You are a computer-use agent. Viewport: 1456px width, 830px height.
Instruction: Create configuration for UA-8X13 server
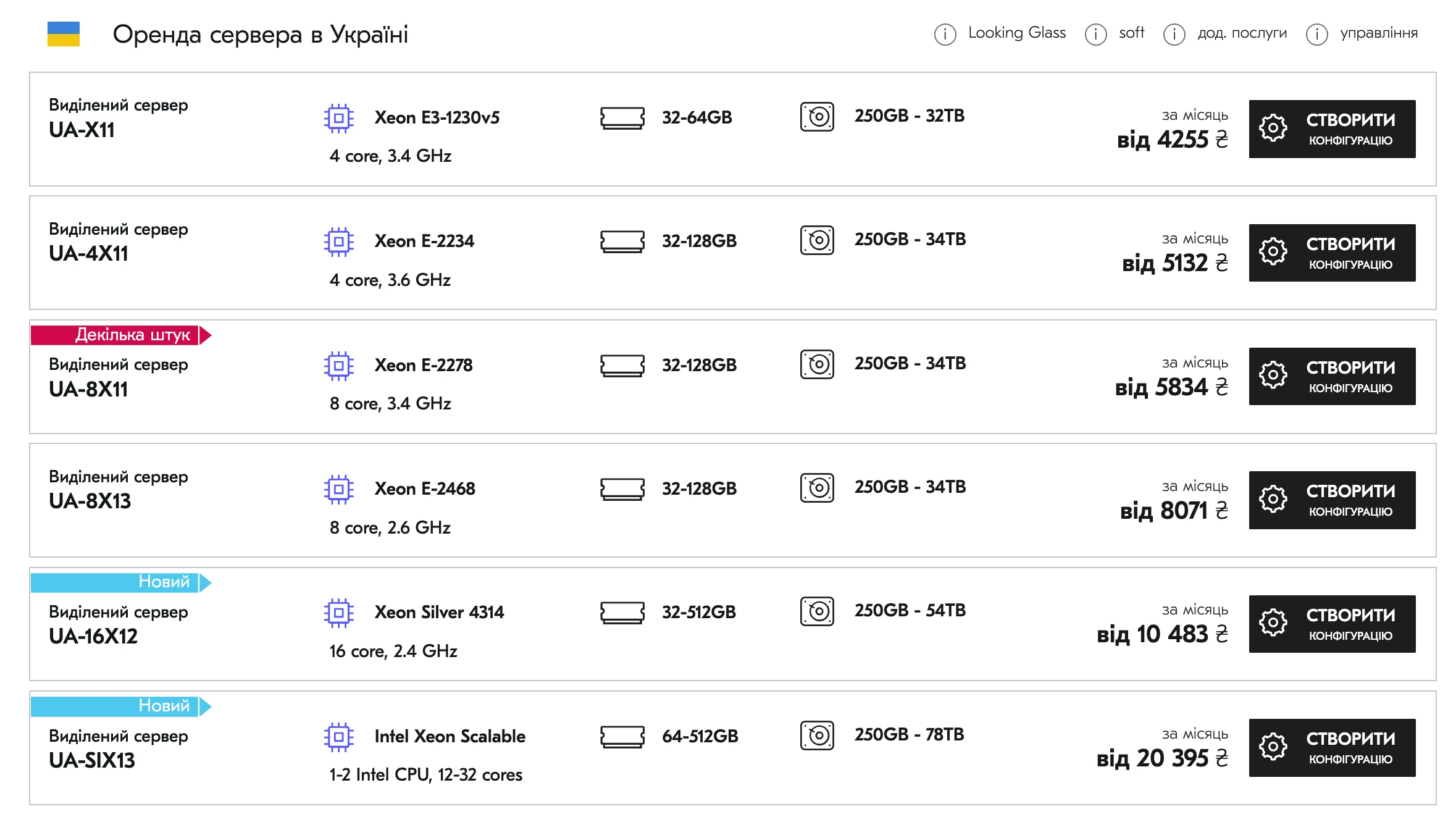pos(1332,500)
